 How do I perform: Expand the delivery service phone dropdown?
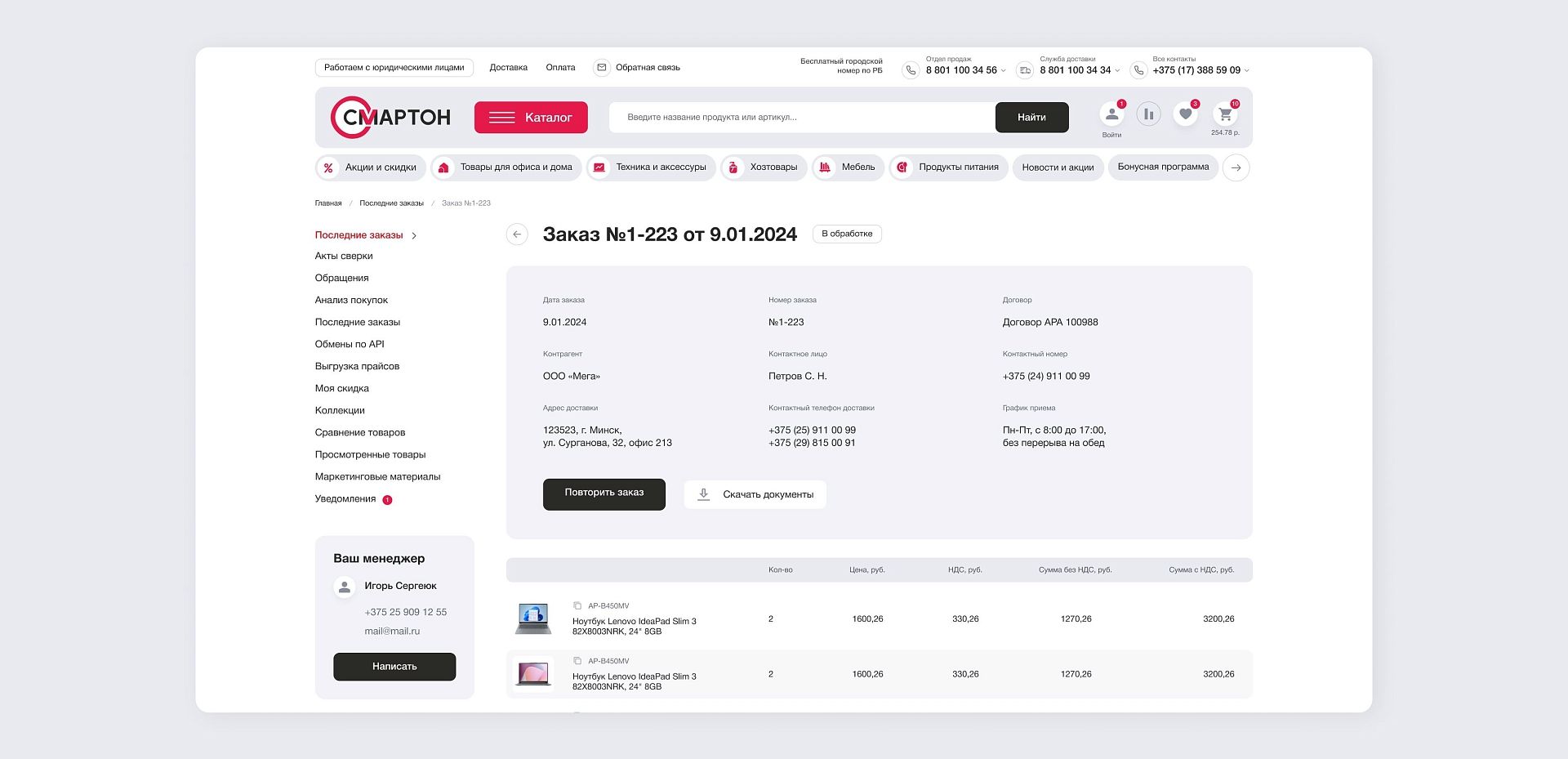(1117, 71)
